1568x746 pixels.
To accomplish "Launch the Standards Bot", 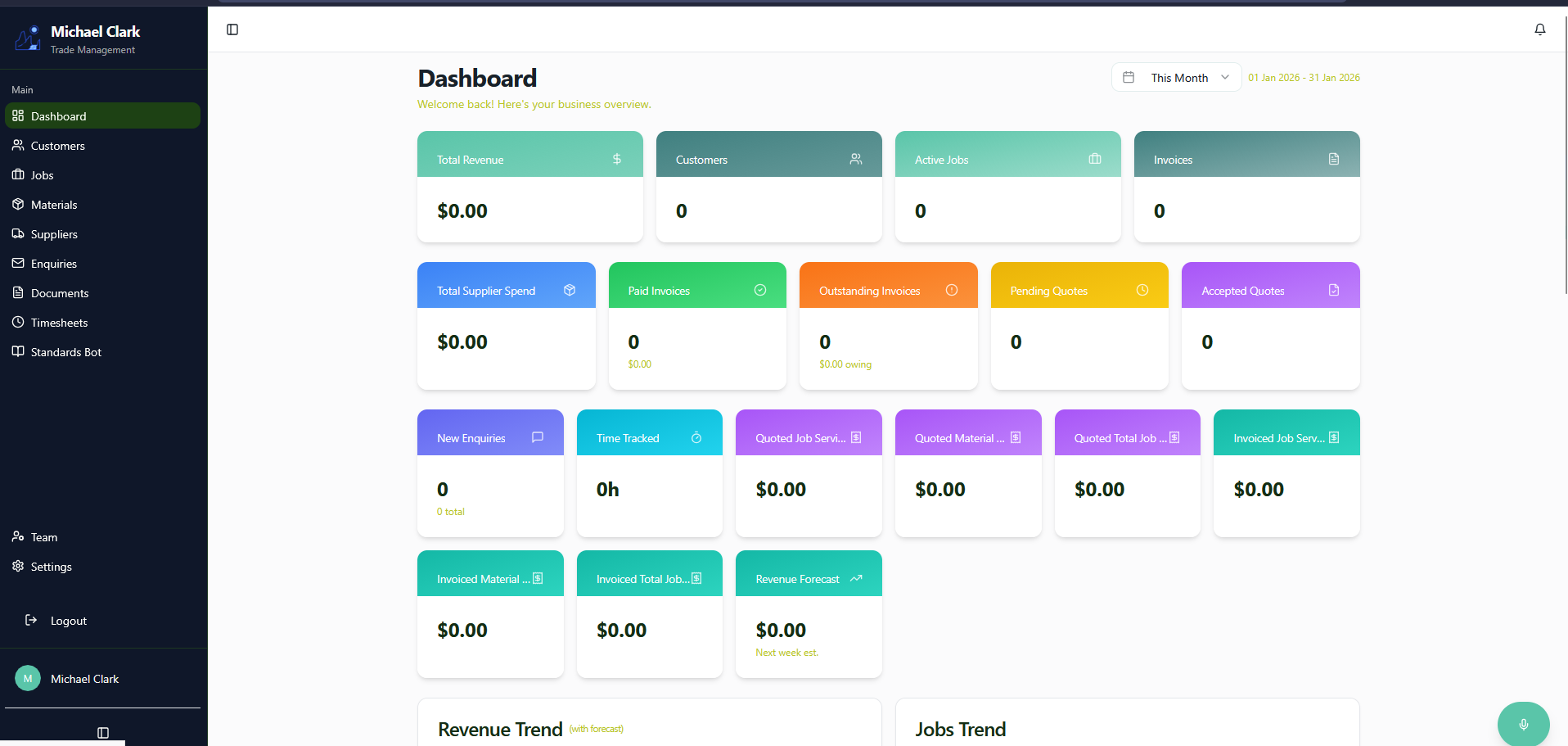I will pos(65,351).
